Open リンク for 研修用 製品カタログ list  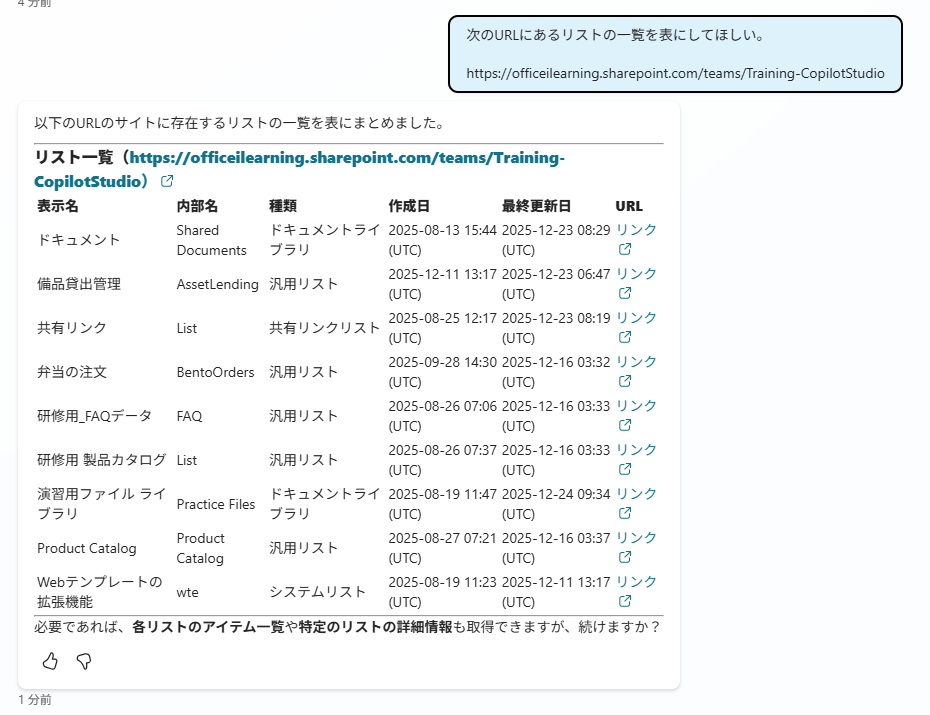click(636, 449)
